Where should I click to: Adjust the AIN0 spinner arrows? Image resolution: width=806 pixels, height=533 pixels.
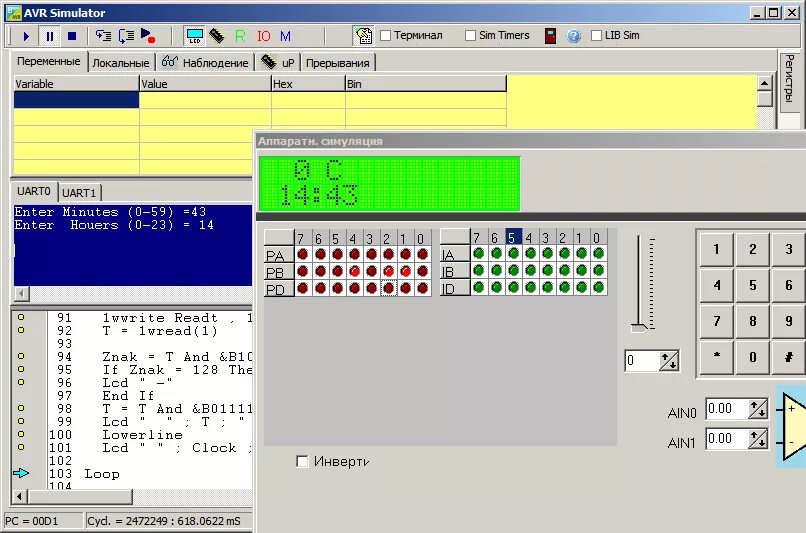(x=758, y=409)
